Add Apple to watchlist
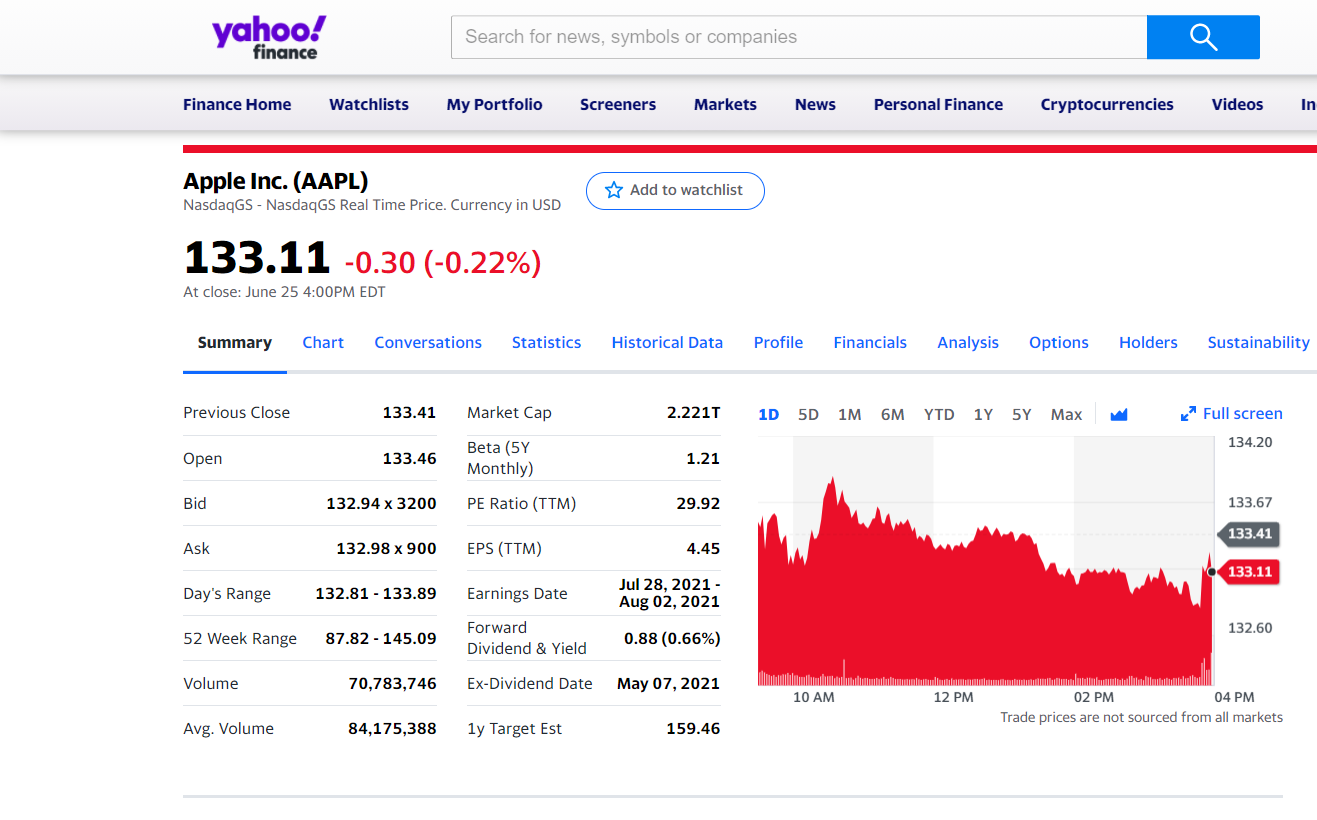 [x=675, y=190]
